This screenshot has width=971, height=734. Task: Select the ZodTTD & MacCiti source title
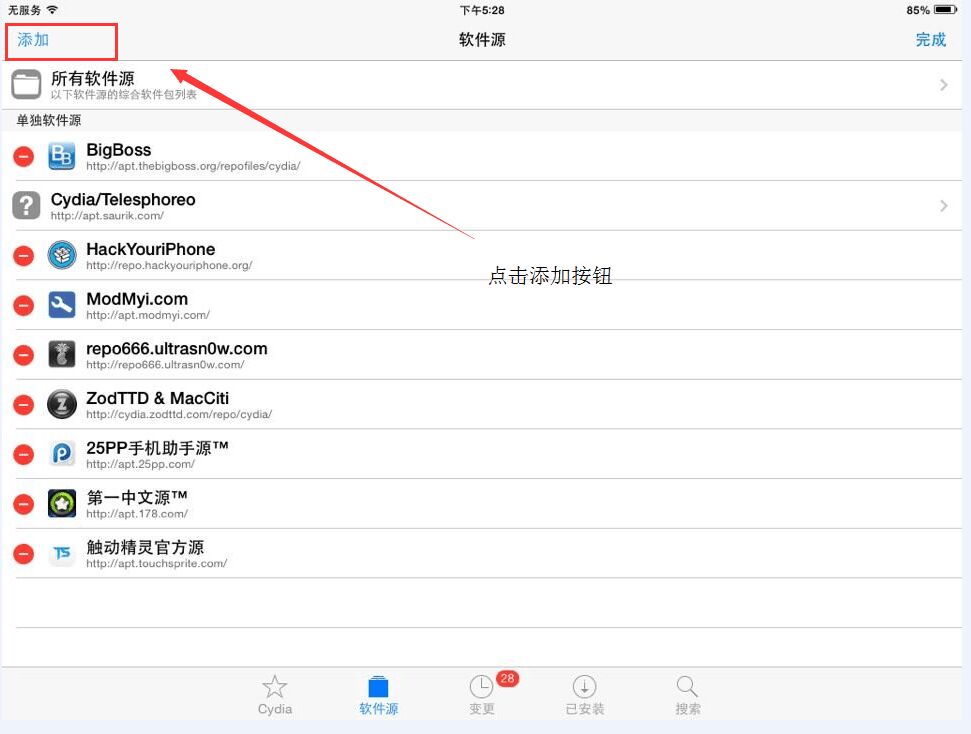tap(157, 398)
